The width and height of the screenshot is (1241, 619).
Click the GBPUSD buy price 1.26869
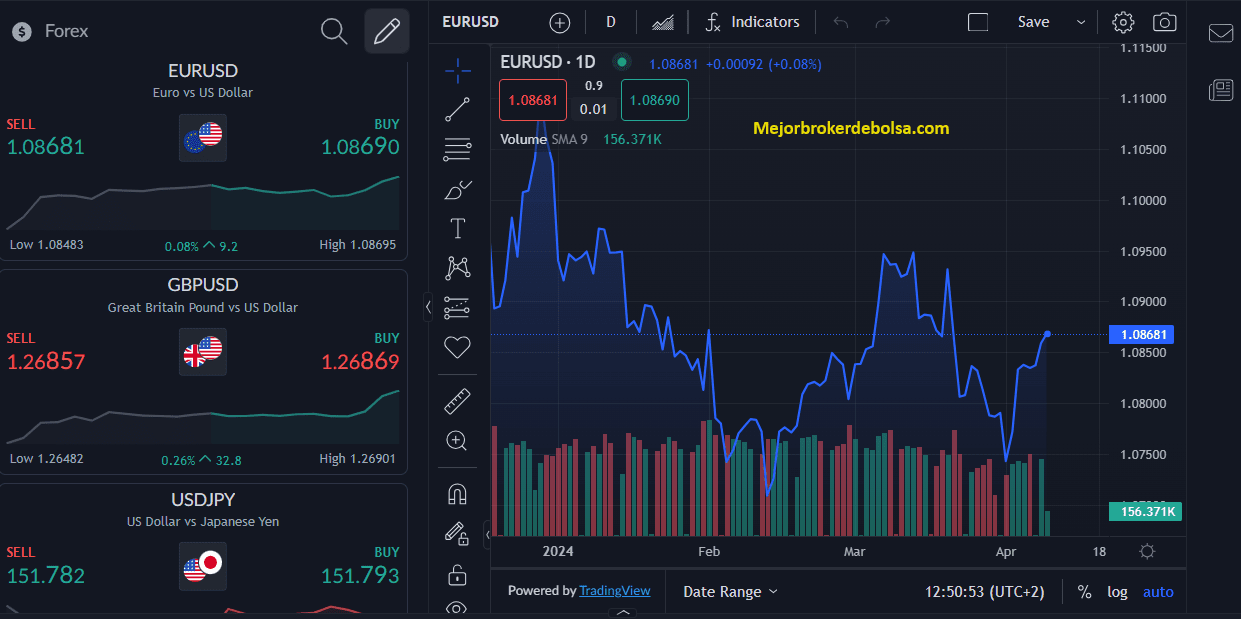(x=360, y=362)
